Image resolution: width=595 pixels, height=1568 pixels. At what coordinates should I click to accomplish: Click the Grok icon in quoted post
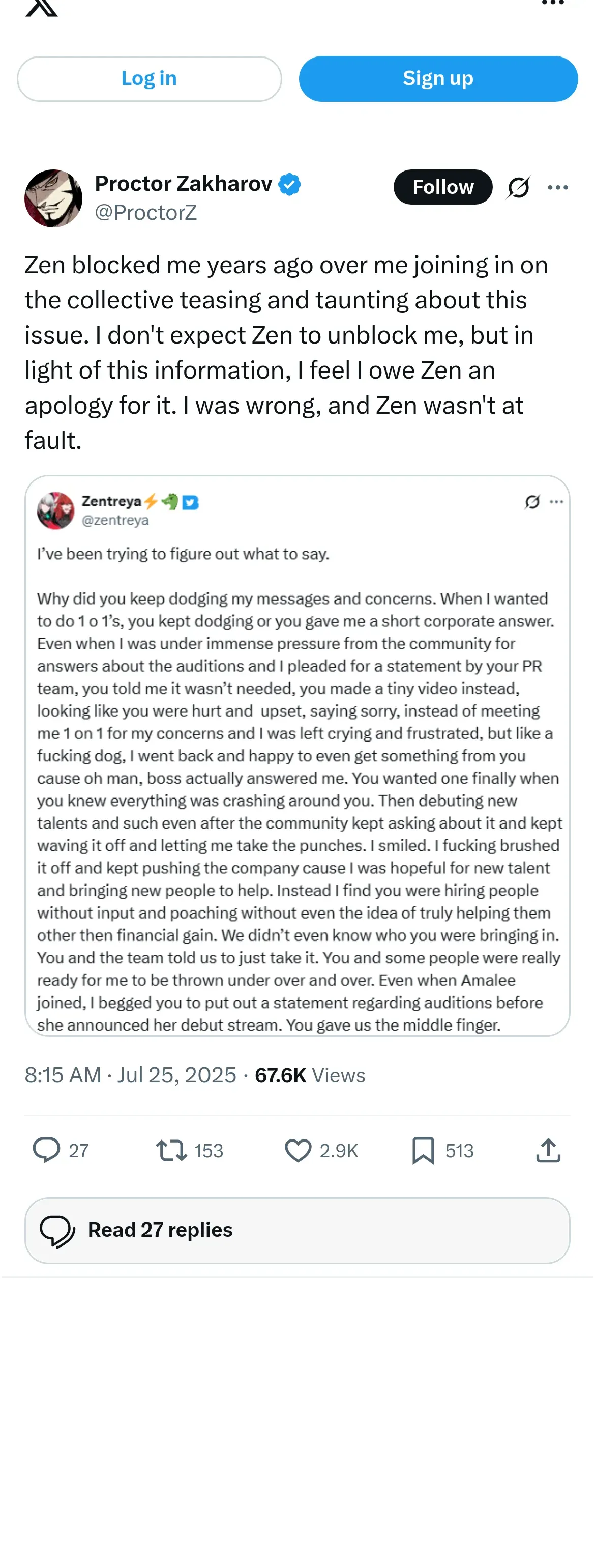(532, 502)
